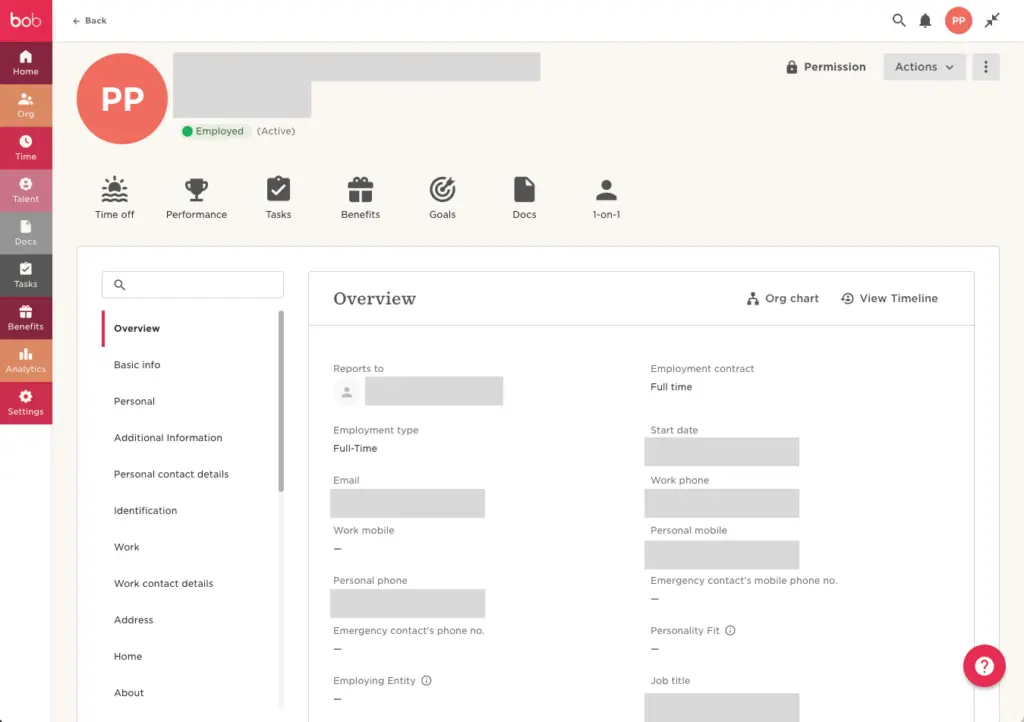Open the 1-on-1 shortcut
The width and height of the screenshot is (1024, 722).
point(606,197)
